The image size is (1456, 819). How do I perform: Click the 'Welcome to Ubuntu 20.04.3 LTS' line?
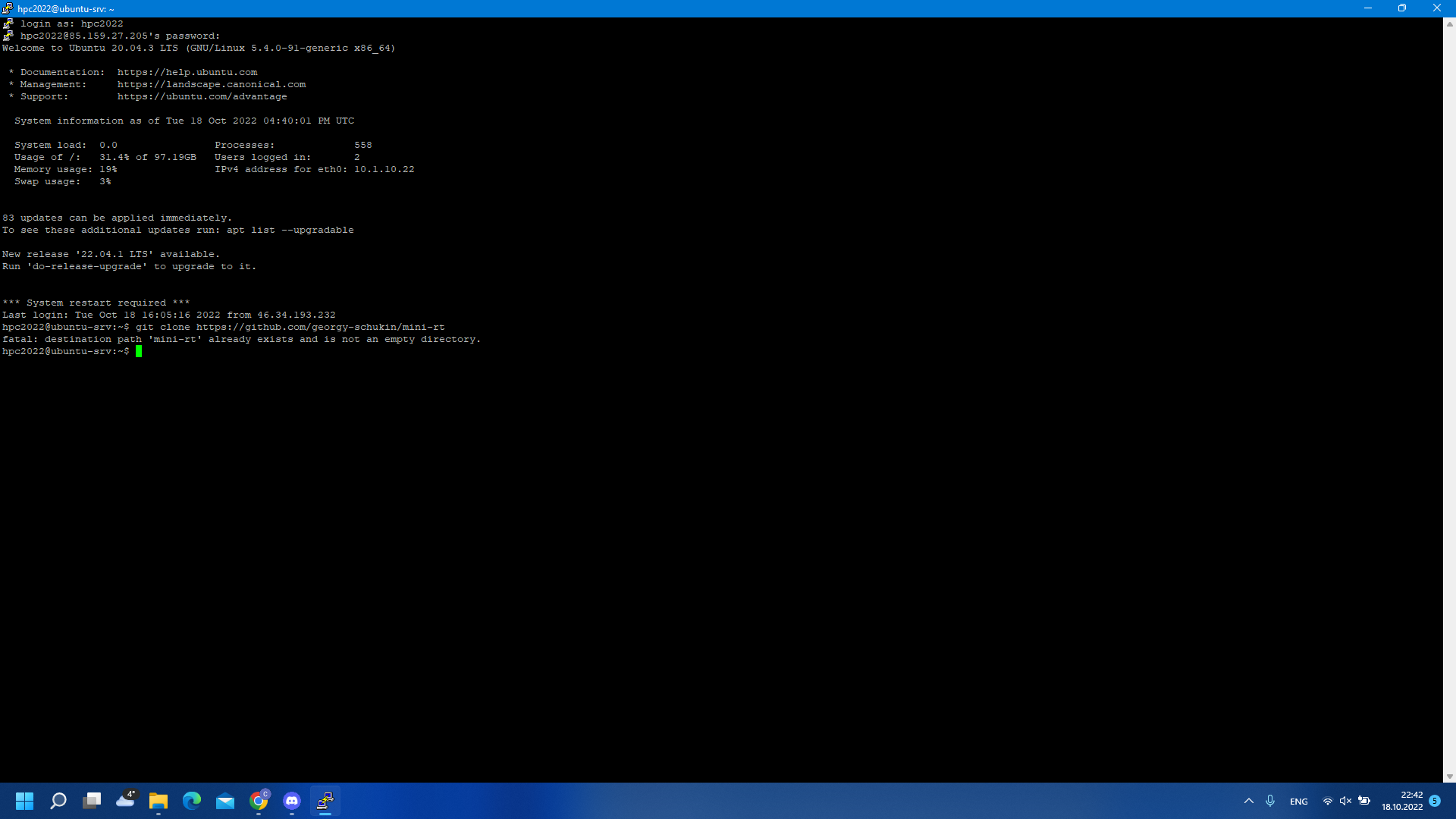(199, 48)
